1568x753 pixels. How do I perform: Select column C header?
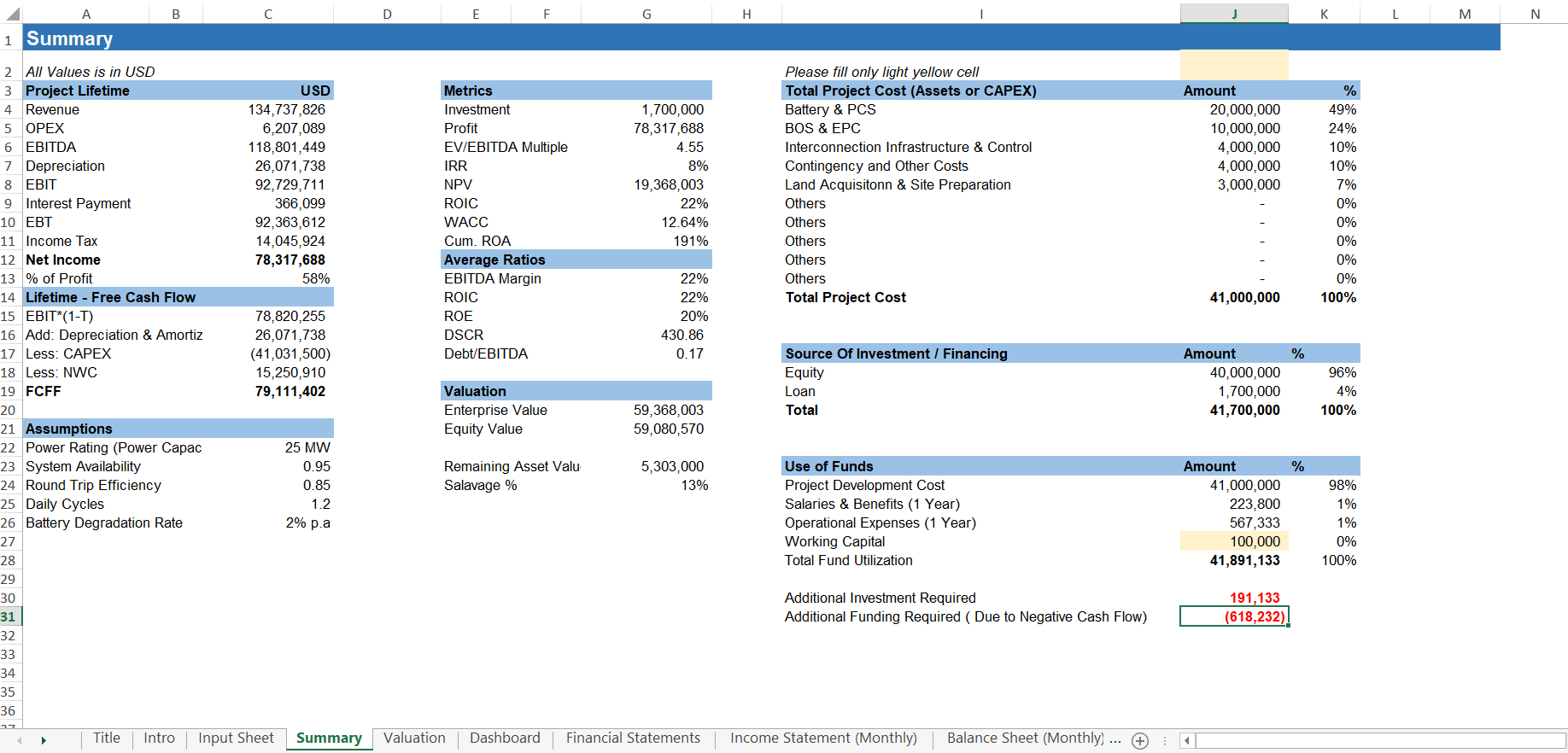268,14
